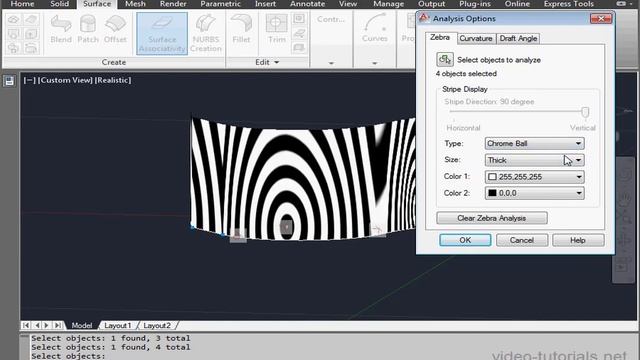Image resolution: width=640 pixels, height=360 pixels.
Task: Select the Layout1 tab
Action: click(x=118, y=325)
